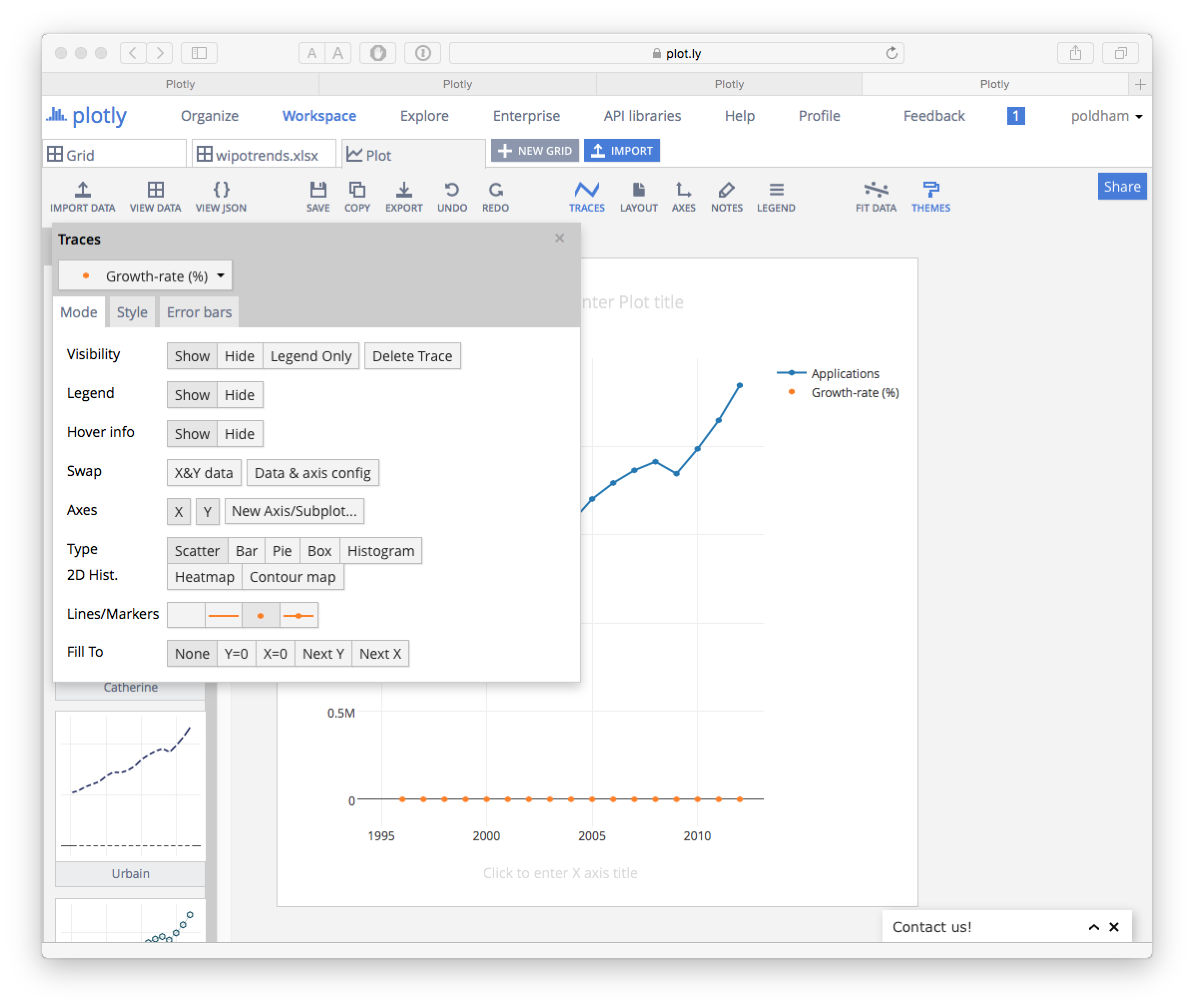Select markers-only orange dot mode
The width and height of the screenshot is (1194, 1008).
261,615
